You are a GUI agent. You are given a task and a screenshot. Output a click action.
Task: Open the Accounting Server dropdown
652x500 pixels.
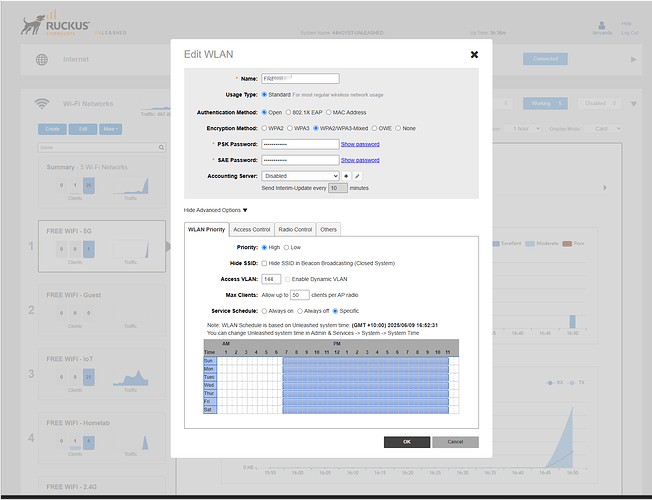tap(299, 176)
